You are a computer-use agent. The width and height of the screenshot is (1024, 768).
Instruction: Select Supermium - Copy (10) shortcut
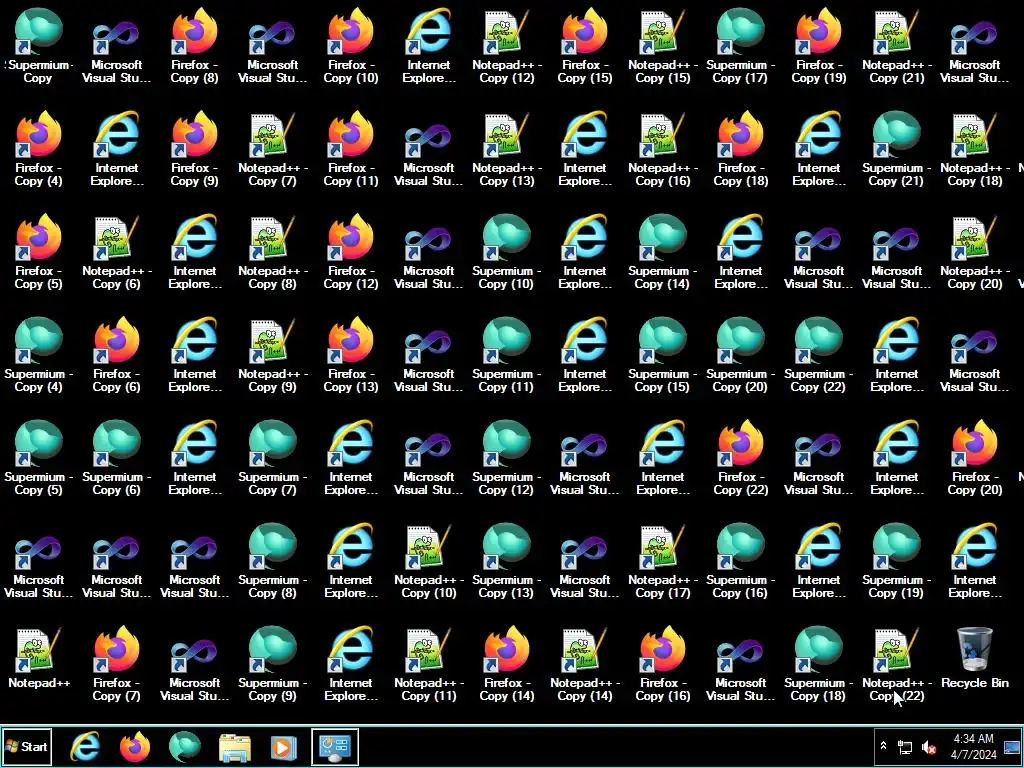coord(506,251)
